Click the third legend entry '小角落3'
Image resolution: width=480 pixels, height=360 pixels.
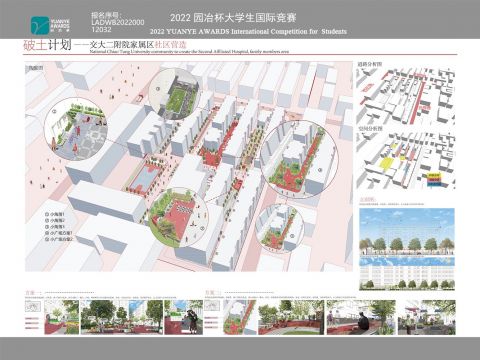point(55,227)
